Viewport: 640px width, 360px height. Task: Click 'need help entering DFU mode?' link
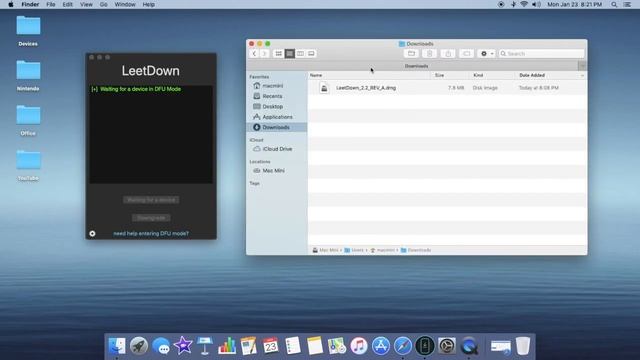click(151, 233)
